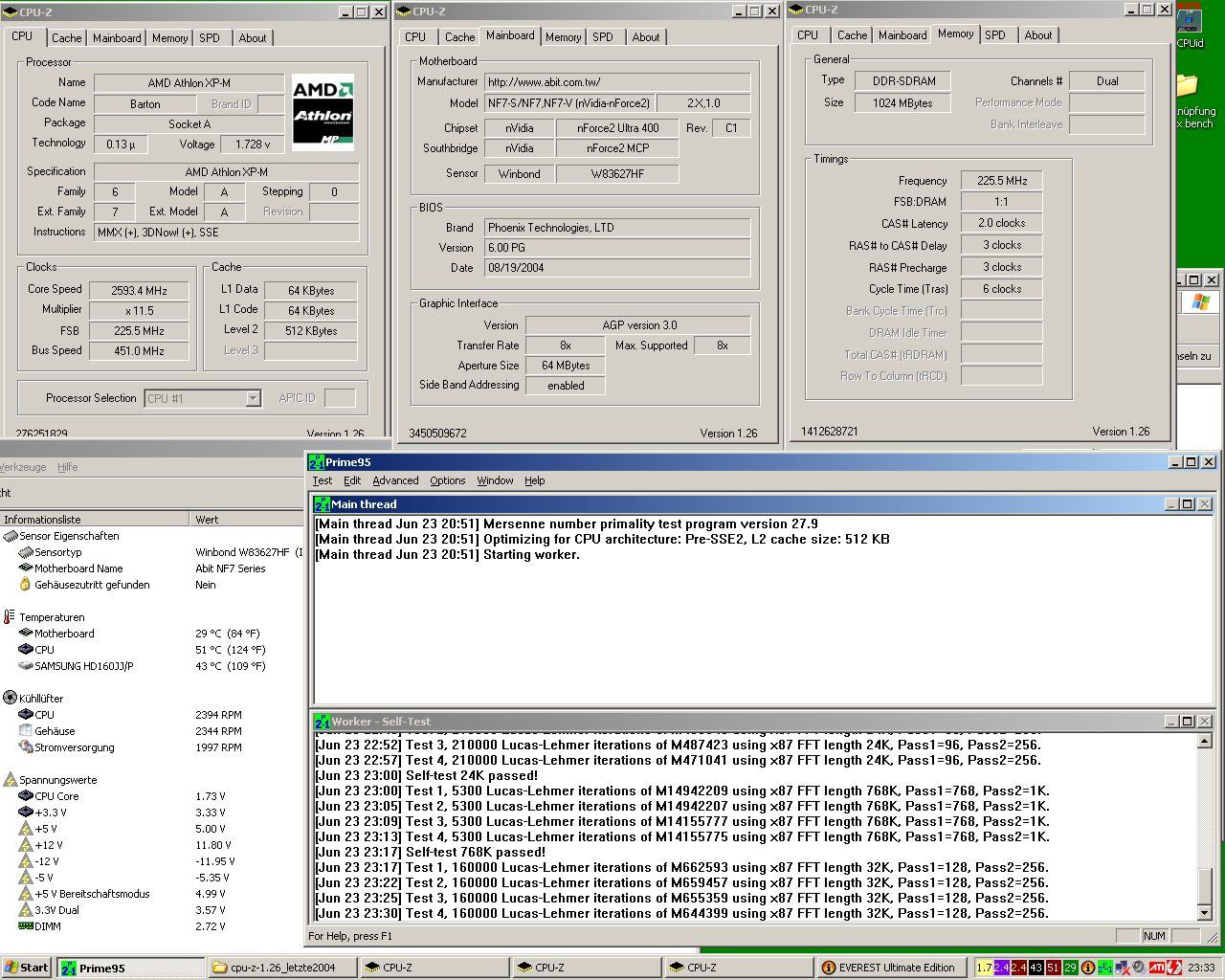This screenshot has width=1225, height=980.
Task: Click the Prime95 icon in the Worker title bar
Action: coord(322,722)
